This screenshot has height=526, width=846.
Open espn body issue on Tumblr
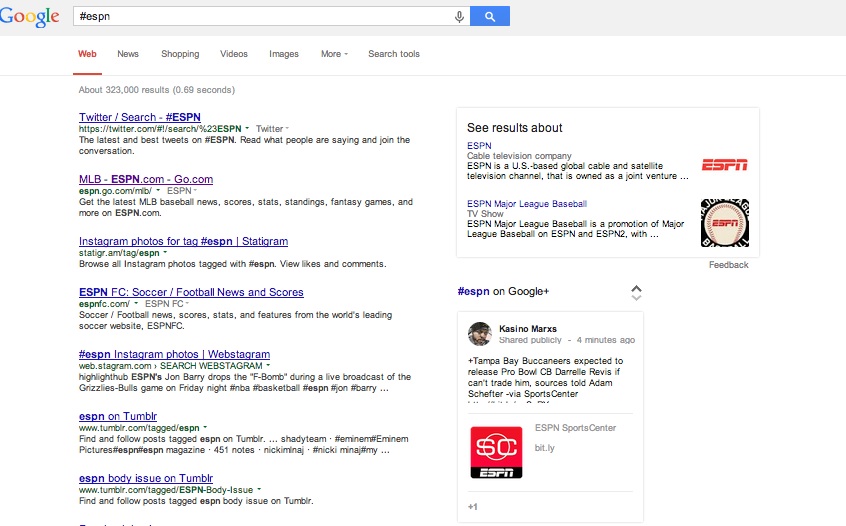click(x=146, y=478)
